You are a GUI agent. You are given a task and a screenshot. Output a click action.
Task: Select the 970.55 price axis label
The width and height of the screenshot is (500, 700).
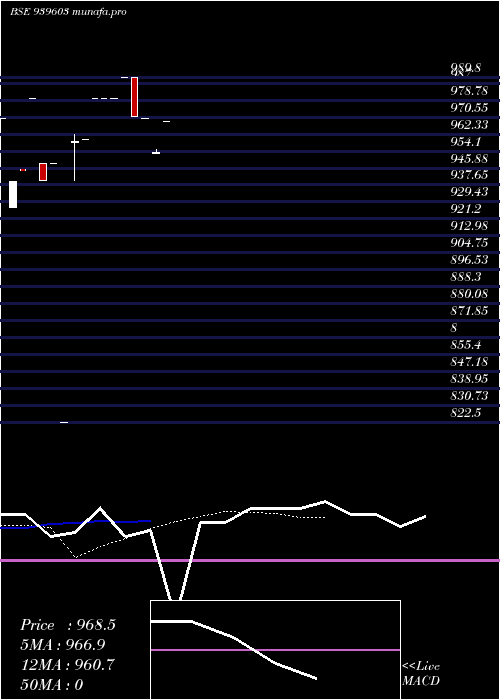[469, 108]
